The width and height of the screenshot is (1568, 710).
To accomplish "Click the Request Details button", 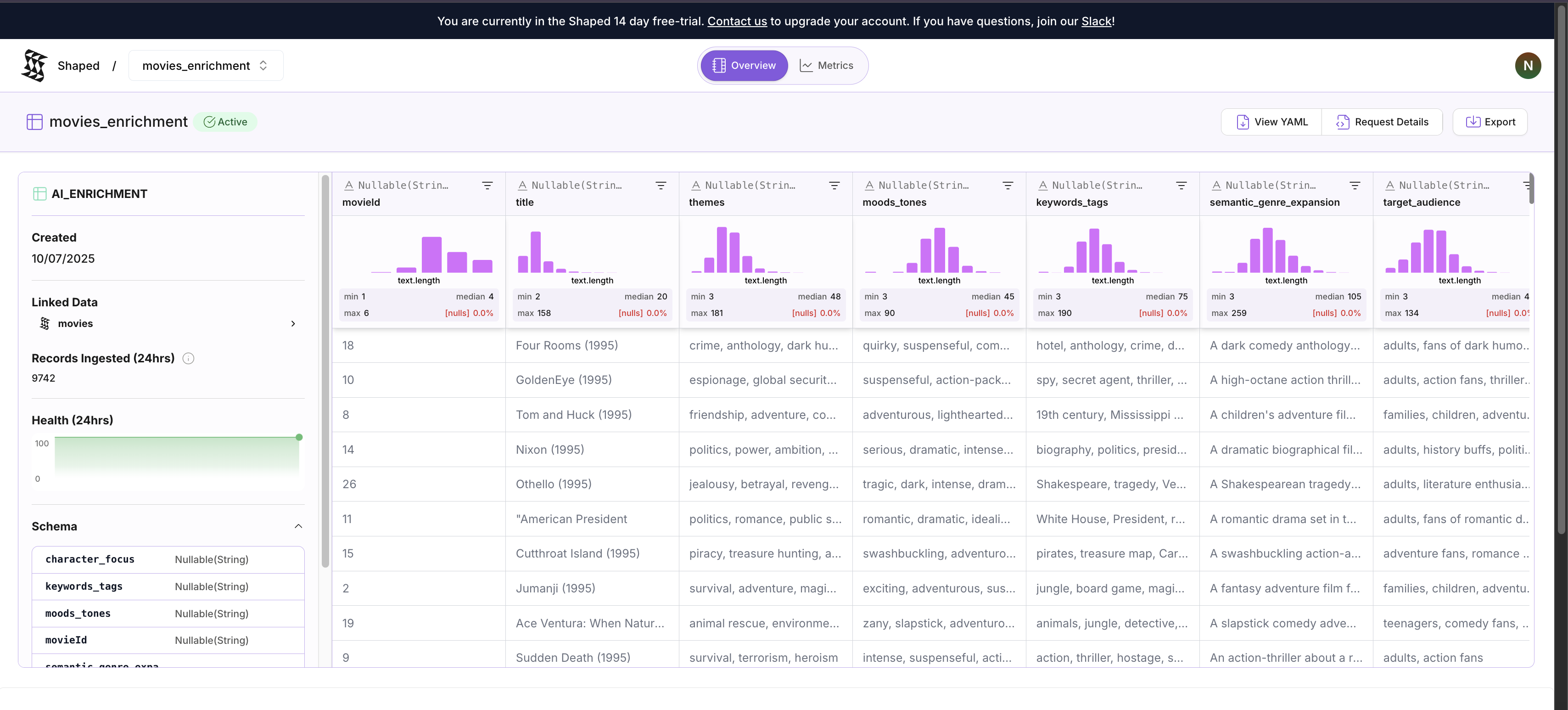I will (1382, 122).
